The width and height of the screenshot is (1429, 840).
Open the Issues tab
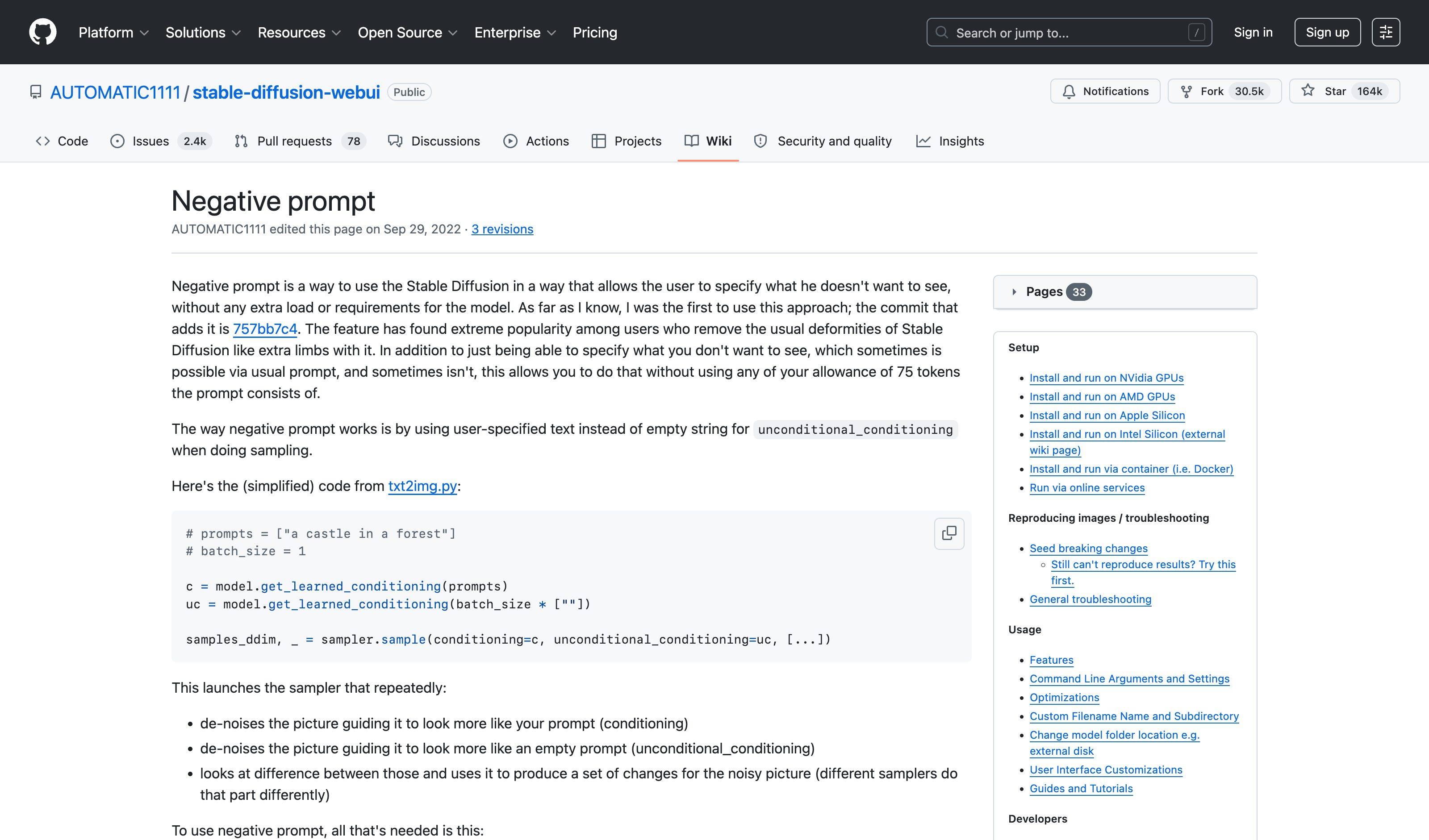[160, 141]
